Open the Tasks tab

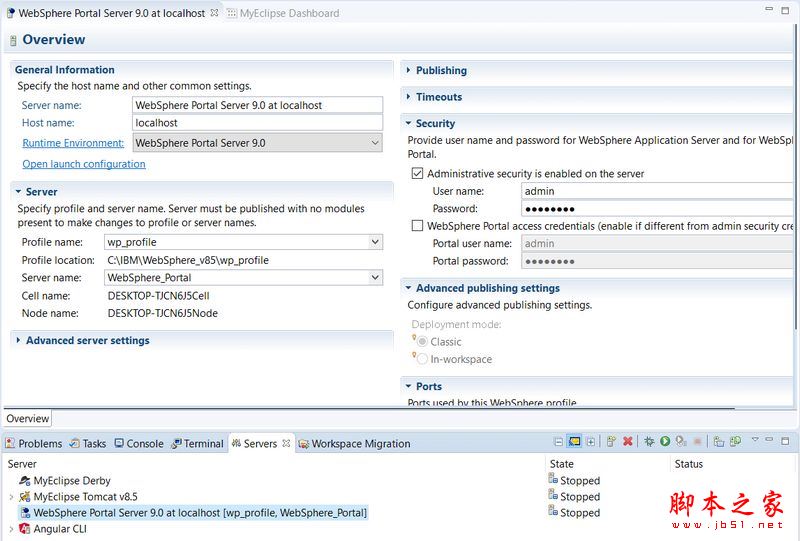(88, 444)
